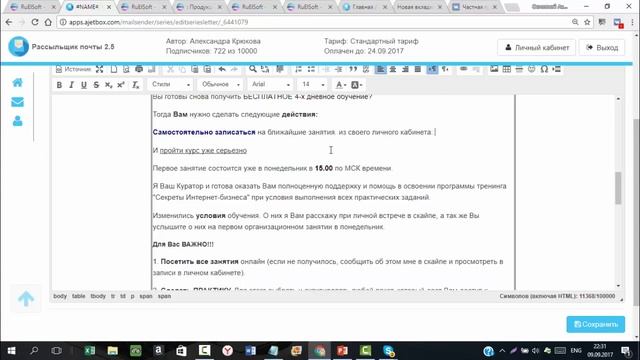The height and width of the screenshot is (360, 640).
Task: Insert a table into the letter
Action: click(507, 69)
